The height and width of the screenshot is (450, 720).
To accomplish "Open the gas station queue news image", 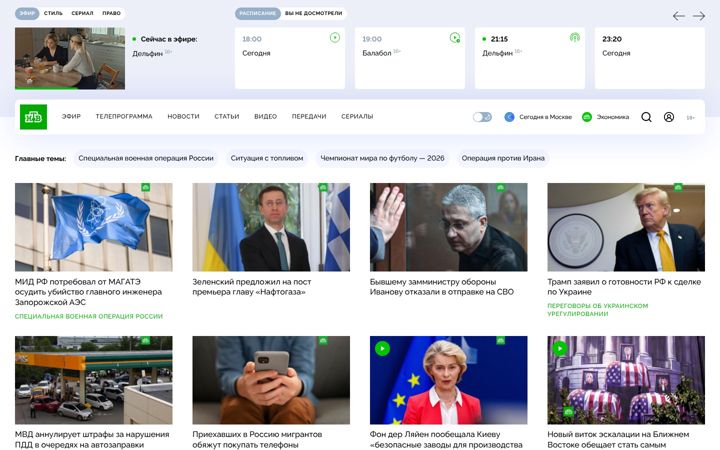I will (x=94, y=380).
